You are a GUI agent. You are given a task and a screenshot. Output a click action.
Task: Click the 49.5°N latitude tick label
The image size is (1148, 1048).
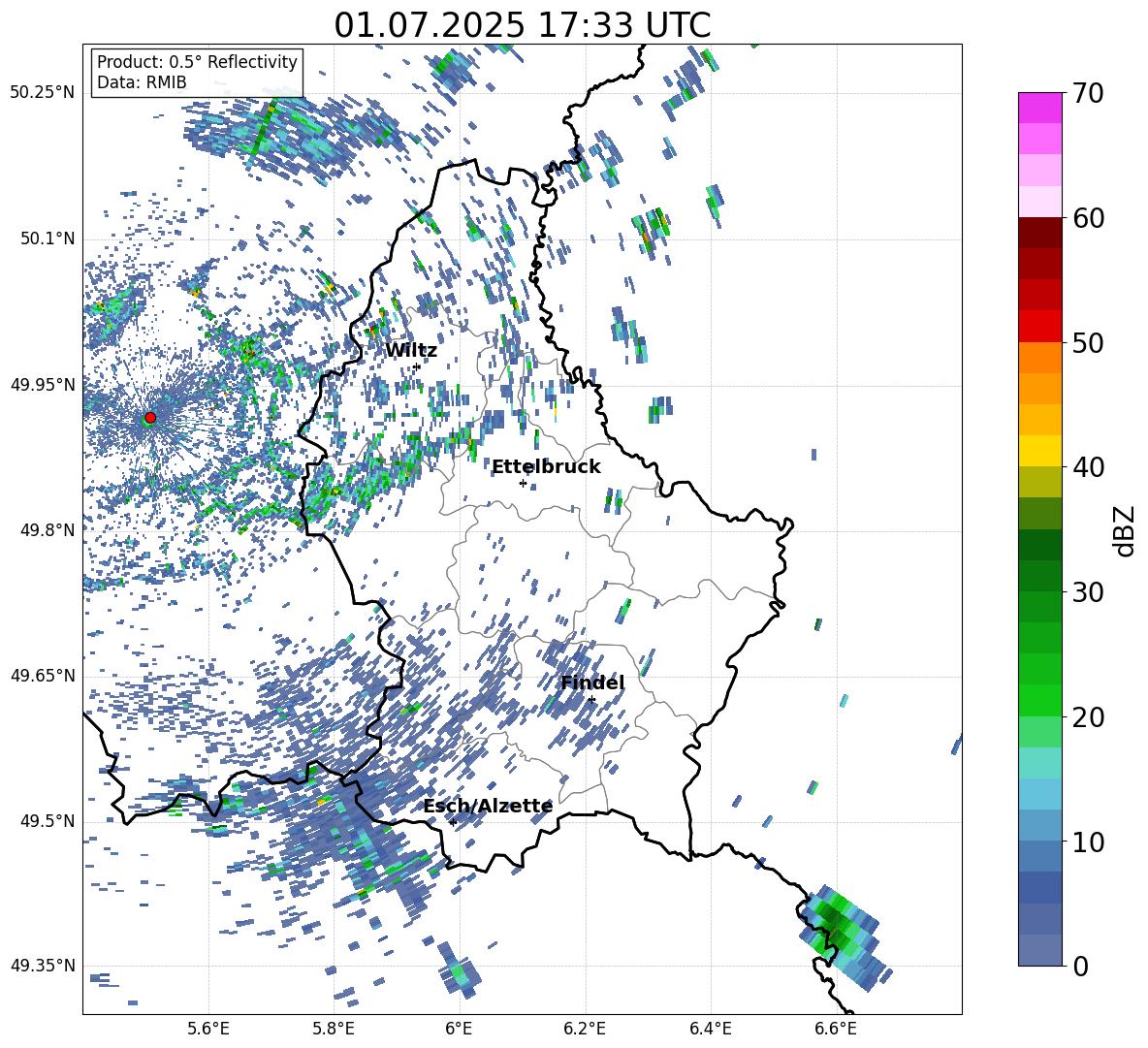pos(47,821)
